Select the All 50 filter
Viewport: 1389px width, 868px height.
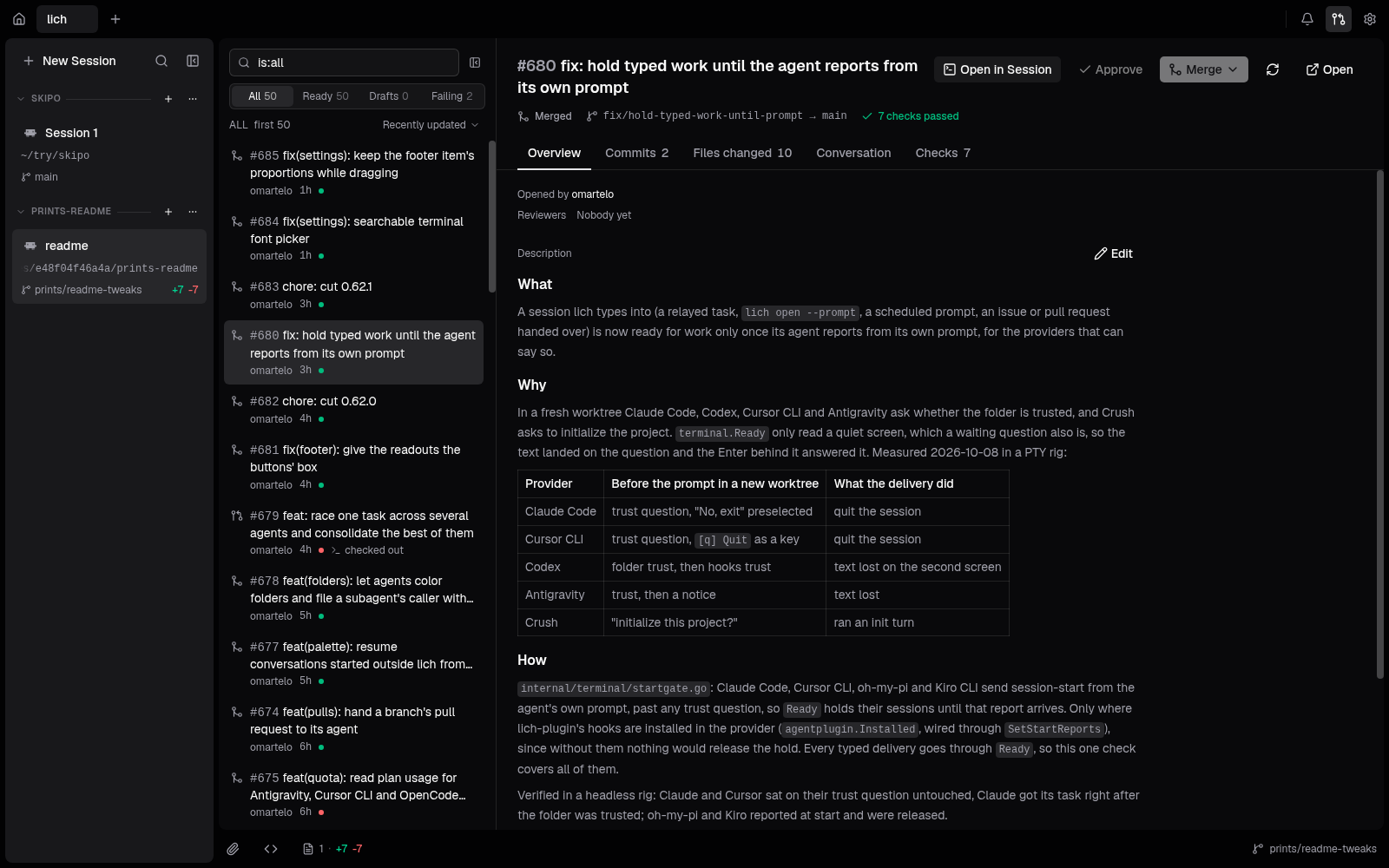click(262, 96)
